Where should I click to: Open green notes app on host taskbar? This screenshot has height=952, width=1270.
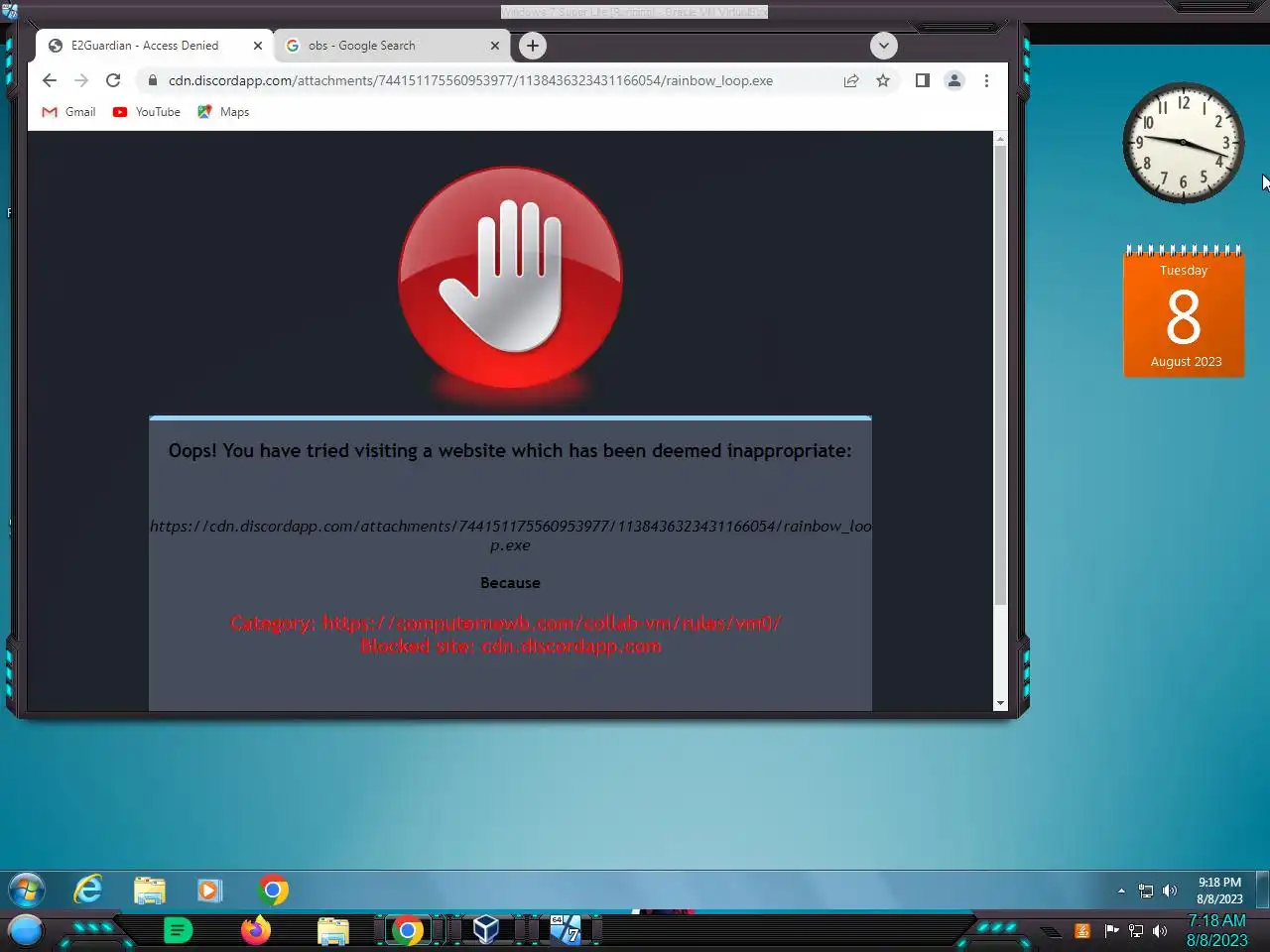point(178,931)
